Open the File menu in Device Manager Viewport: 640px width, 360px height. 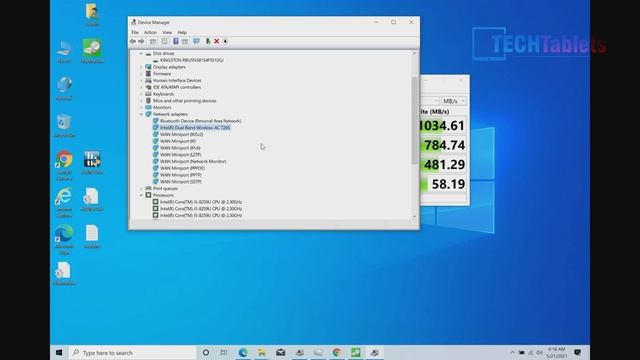coord(135,32)
